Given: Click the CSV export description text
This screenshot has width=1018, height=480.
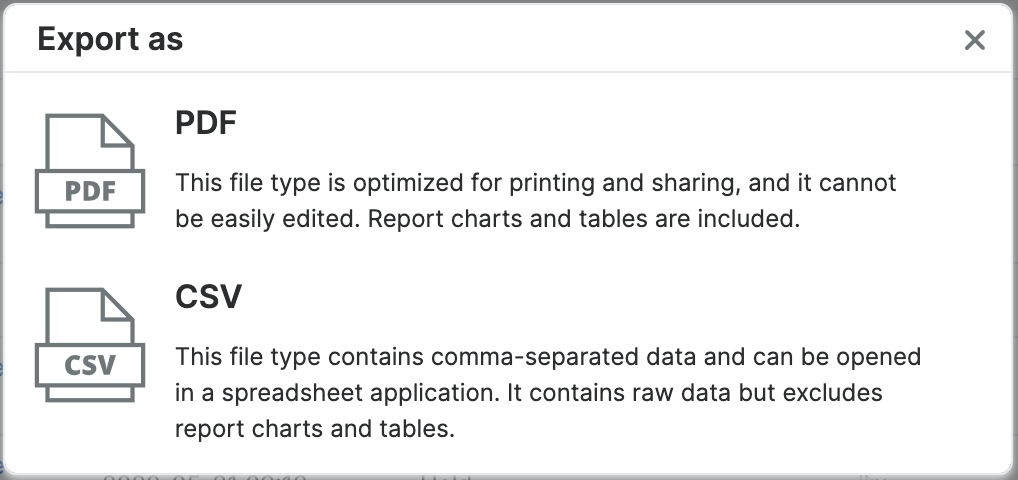Looking at the screenshot, I should (x=547, y=393).
